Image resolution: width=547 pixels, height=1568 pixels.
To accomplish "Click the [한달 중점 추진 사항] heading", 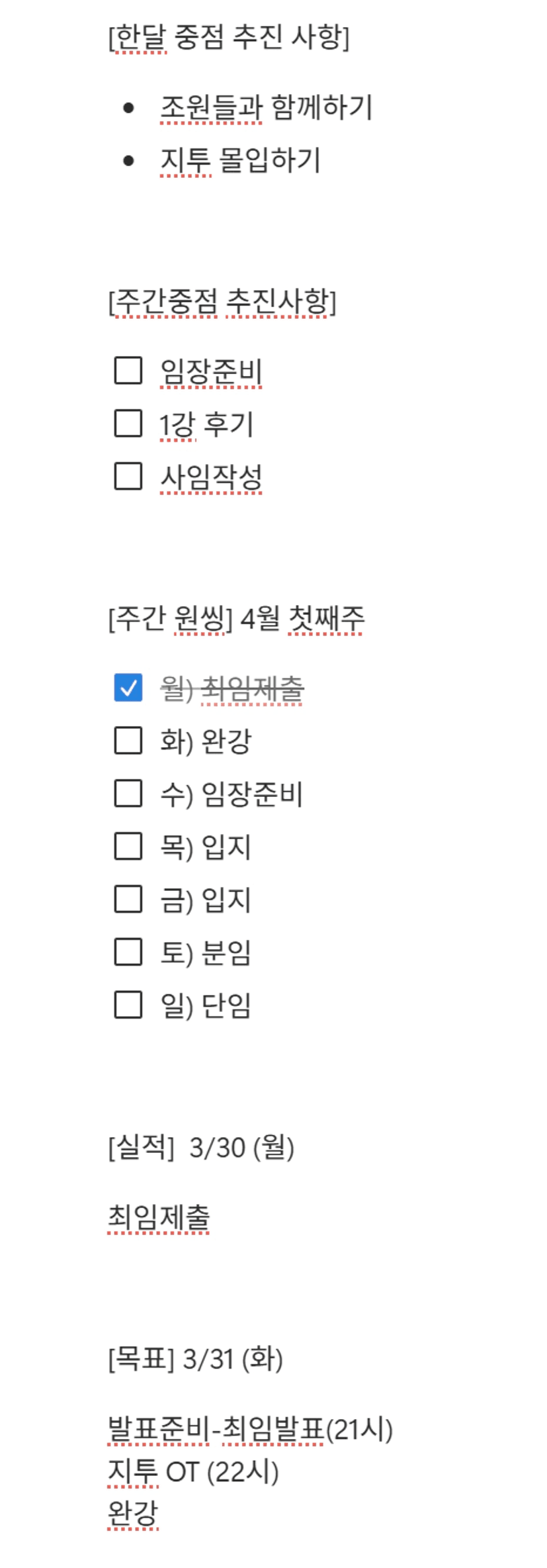I will (x=228, y=37).
